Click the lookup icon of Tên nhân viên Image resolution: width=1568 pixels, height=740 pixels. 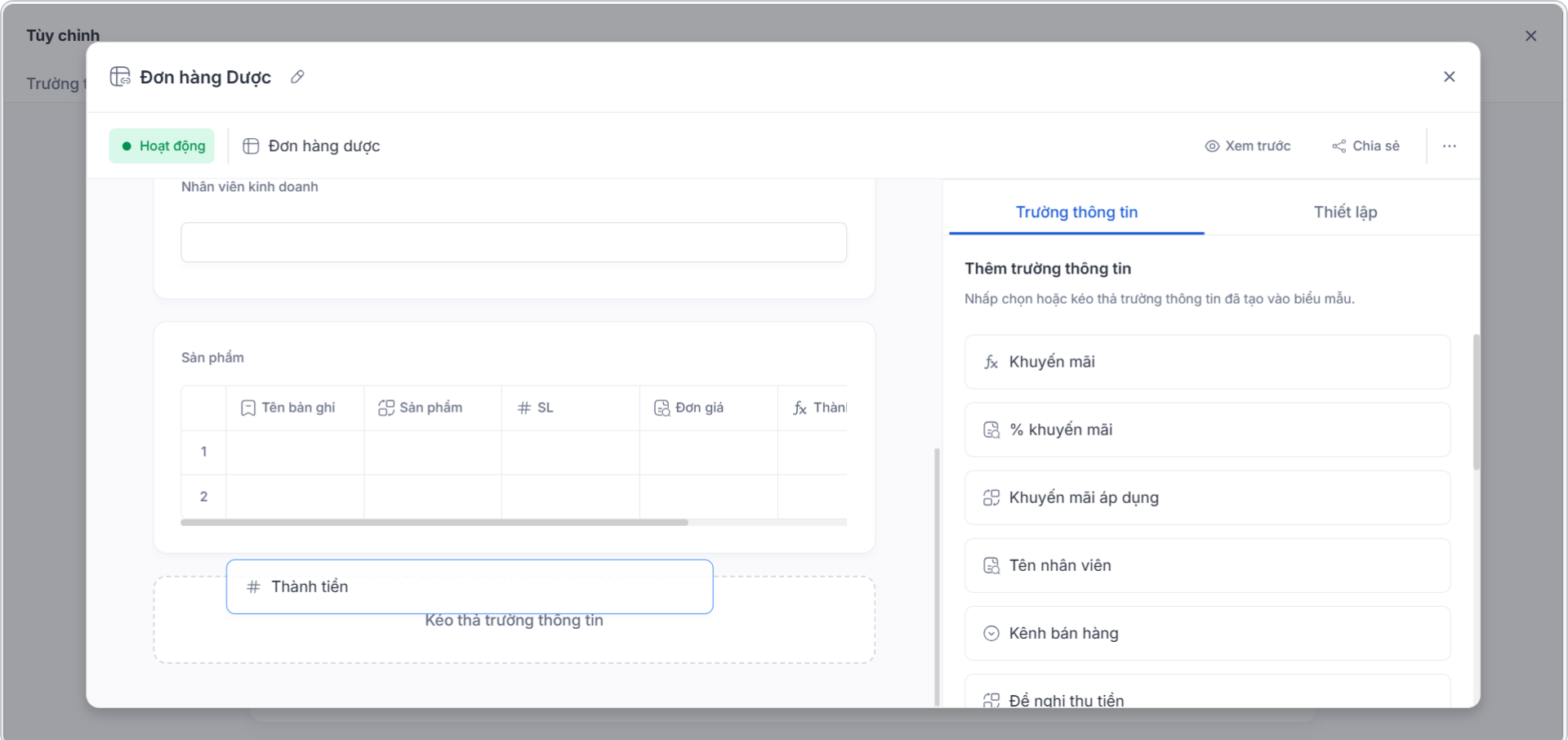991,565
